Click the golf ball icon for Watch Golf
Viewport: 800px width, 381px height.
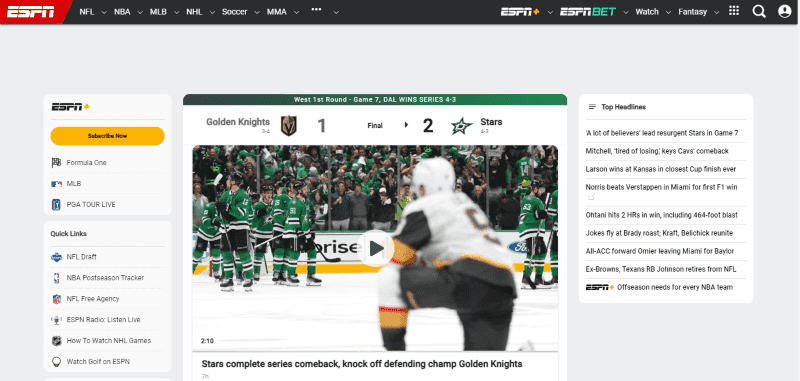click(56, 362)
